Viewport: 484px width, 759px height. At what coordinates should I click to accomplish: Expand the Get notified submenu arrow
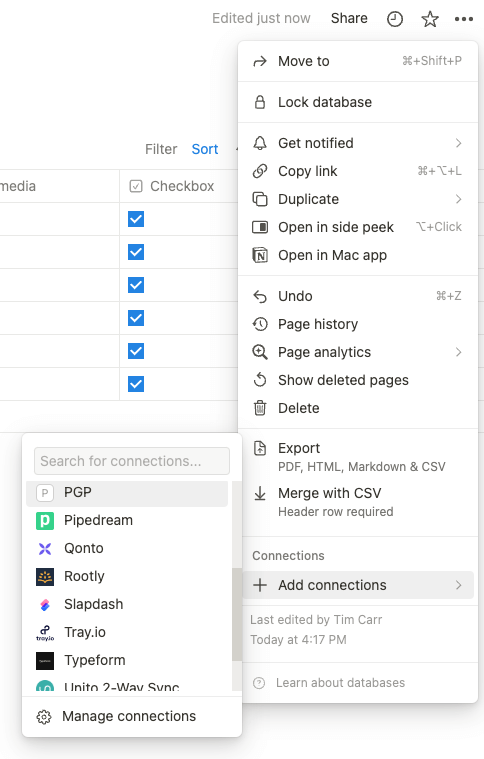pyautogui.click(x=458, y=143)
